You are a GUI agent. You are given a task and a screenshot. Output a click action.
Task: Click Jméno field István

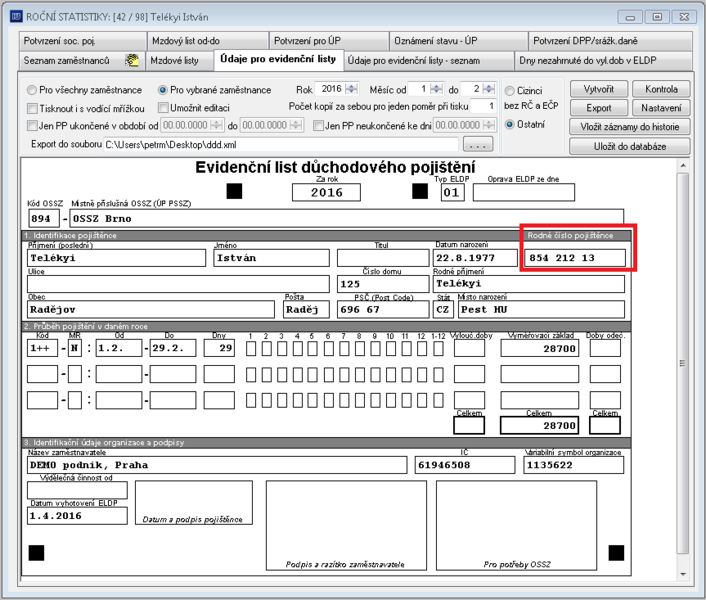tap(272, 258)
